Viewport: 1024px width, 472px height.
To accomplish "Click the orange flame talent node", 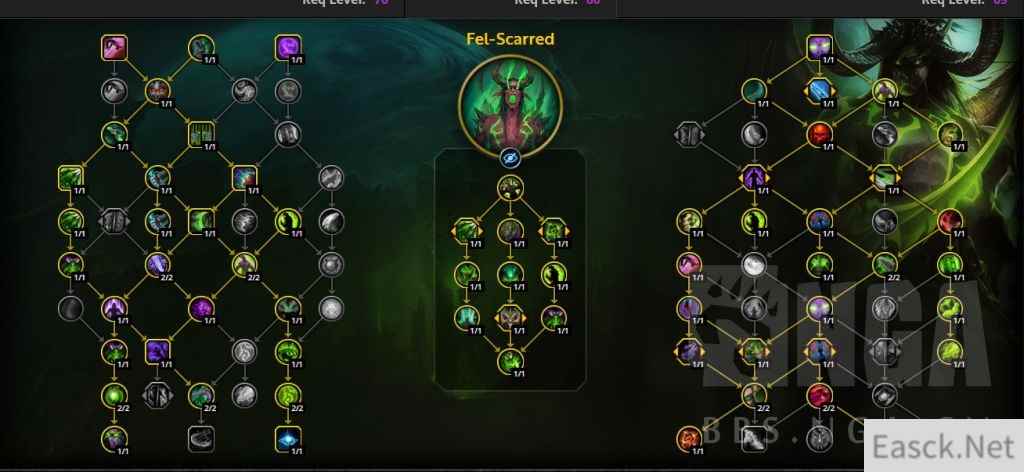I will [x=689, y=439].
